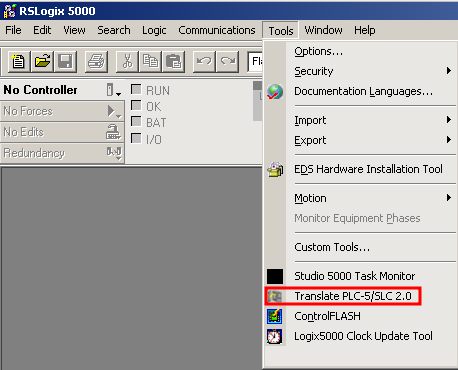Click the Redundancy status icon
458x370 pixels.
point(114,153)
